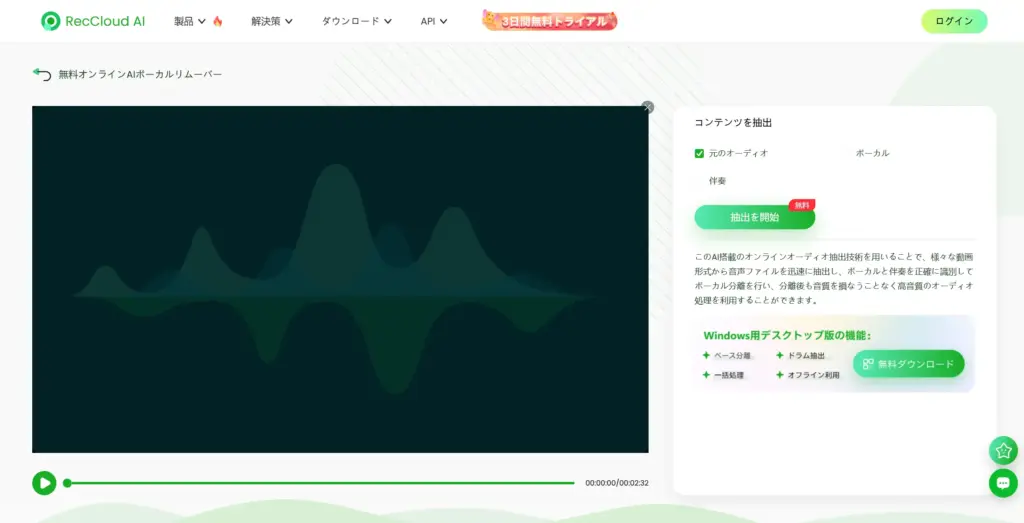Click the back arrow icon

41,74
